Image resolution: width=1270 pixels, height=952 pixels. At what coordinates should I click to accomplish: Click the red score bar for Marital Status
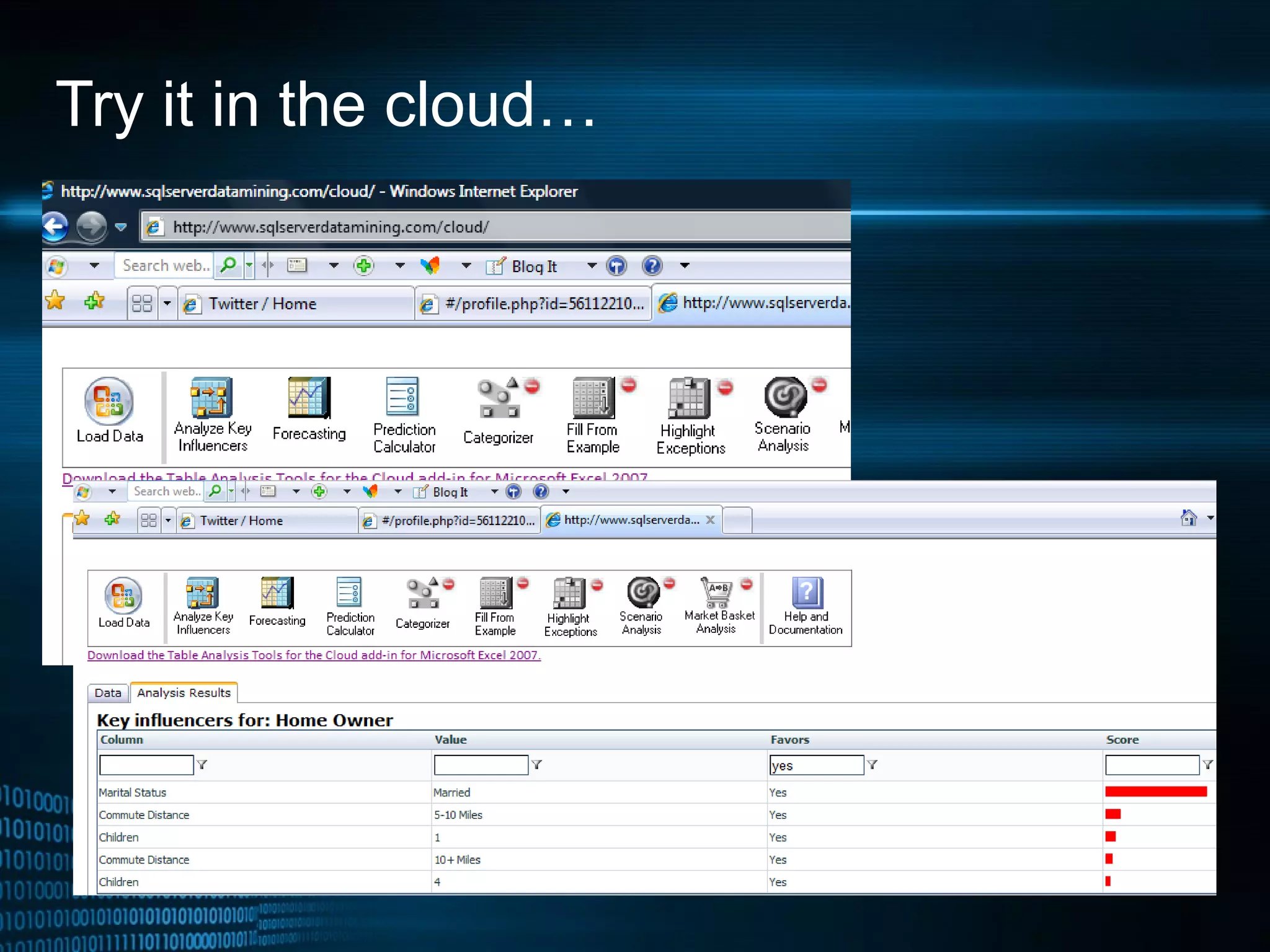coord(1156,791)
